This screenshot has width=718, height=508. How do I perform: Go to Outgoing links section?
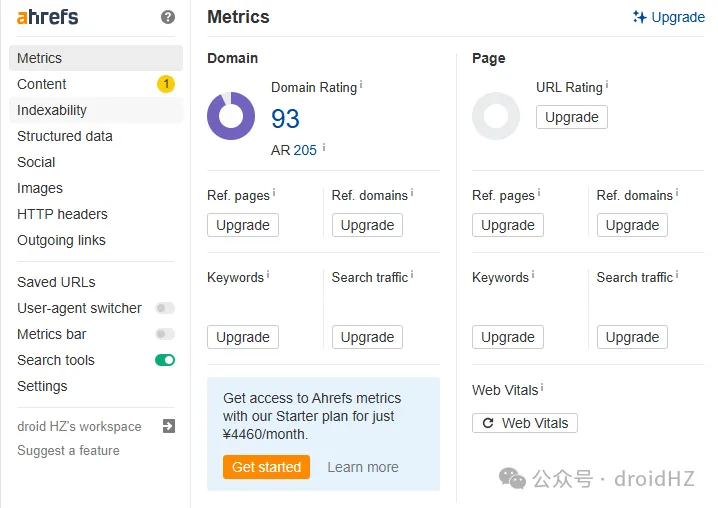(61, 240)
